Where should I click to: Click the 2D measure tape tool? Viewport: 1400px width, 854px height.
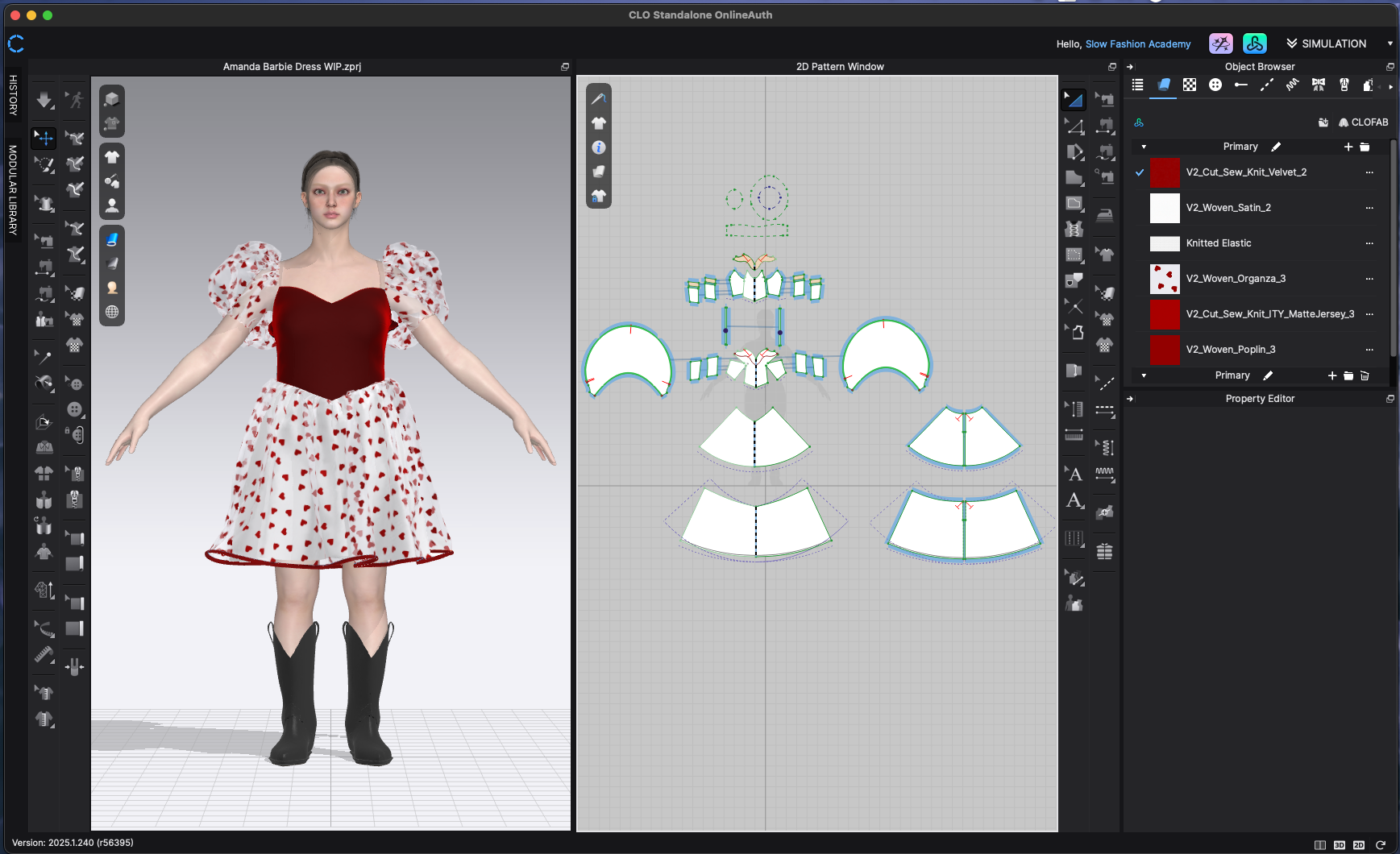coord(1074,436)
